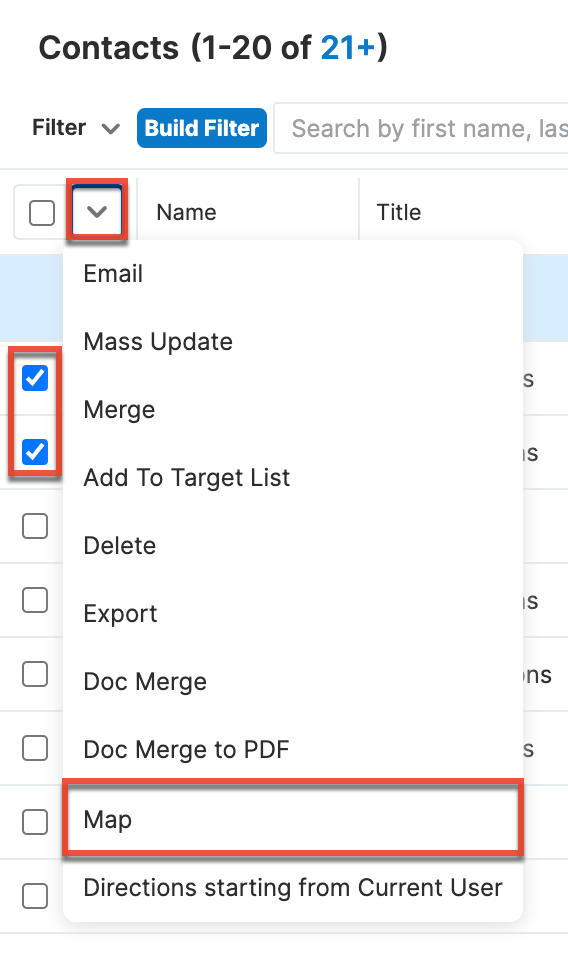Screen dimensions: 568x954
Task: Focus the contact search field
Action: [x=421, y=128]
